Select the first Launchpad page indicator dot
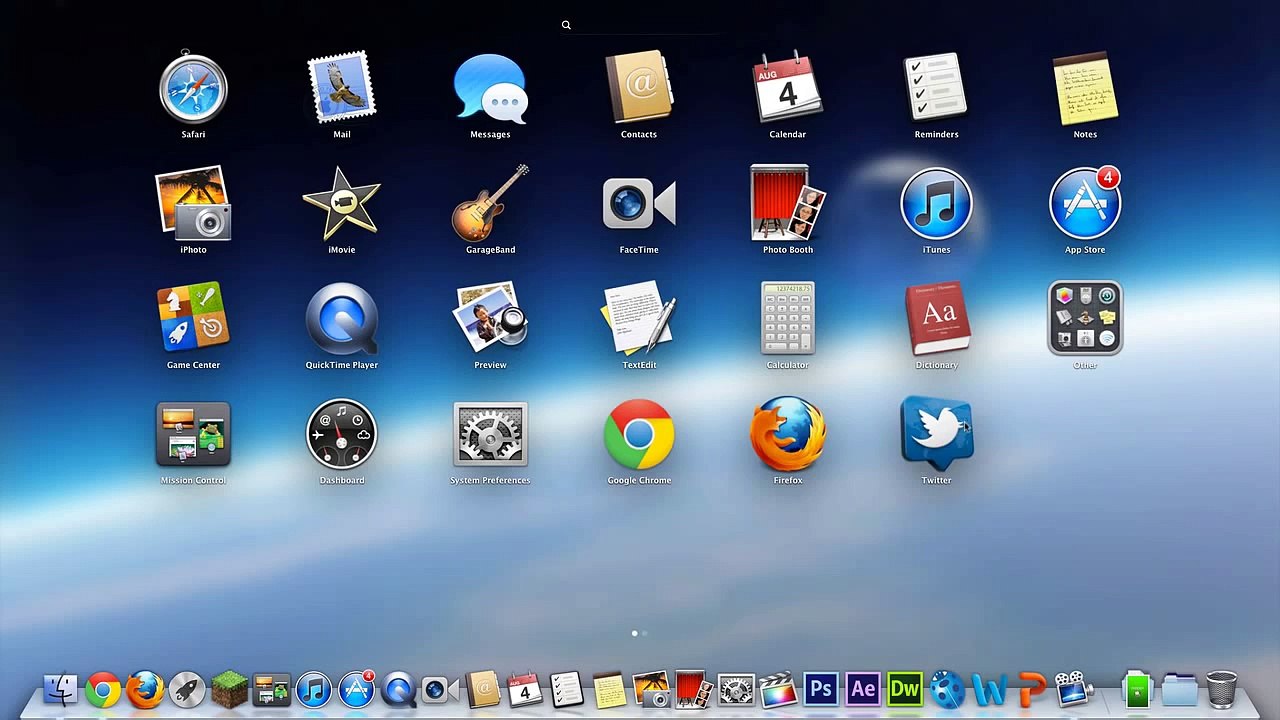The width and height of the screenshot is (1280, 720). [635, 633]
